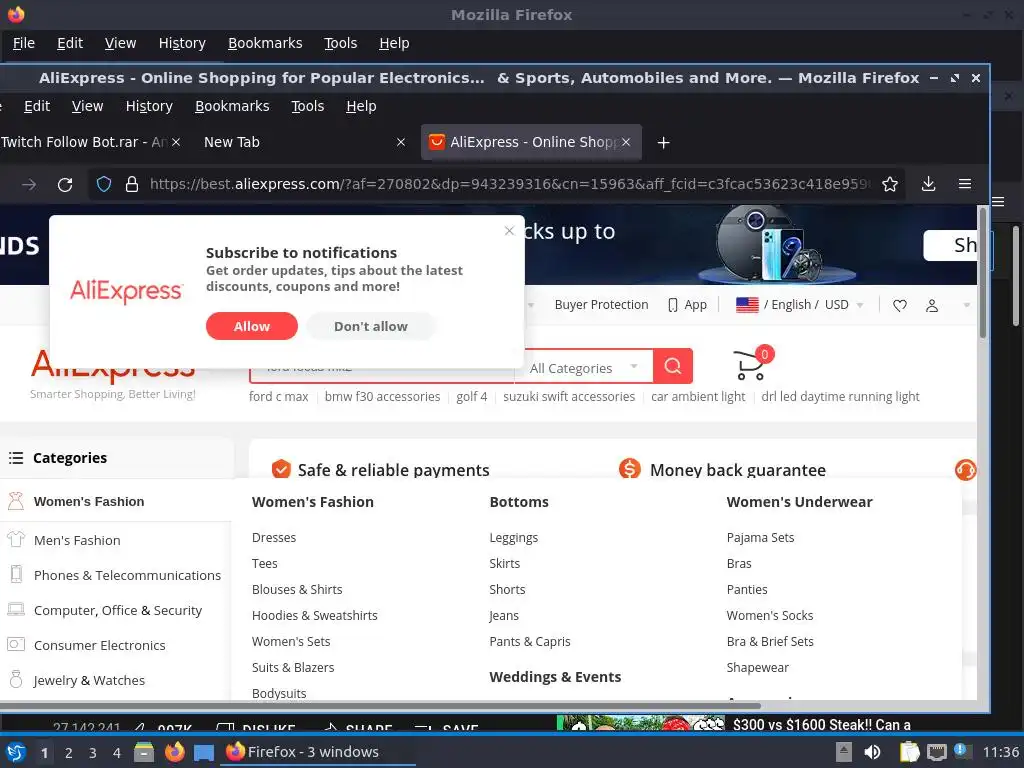Click the Sh button on the banner

[951, 246]
